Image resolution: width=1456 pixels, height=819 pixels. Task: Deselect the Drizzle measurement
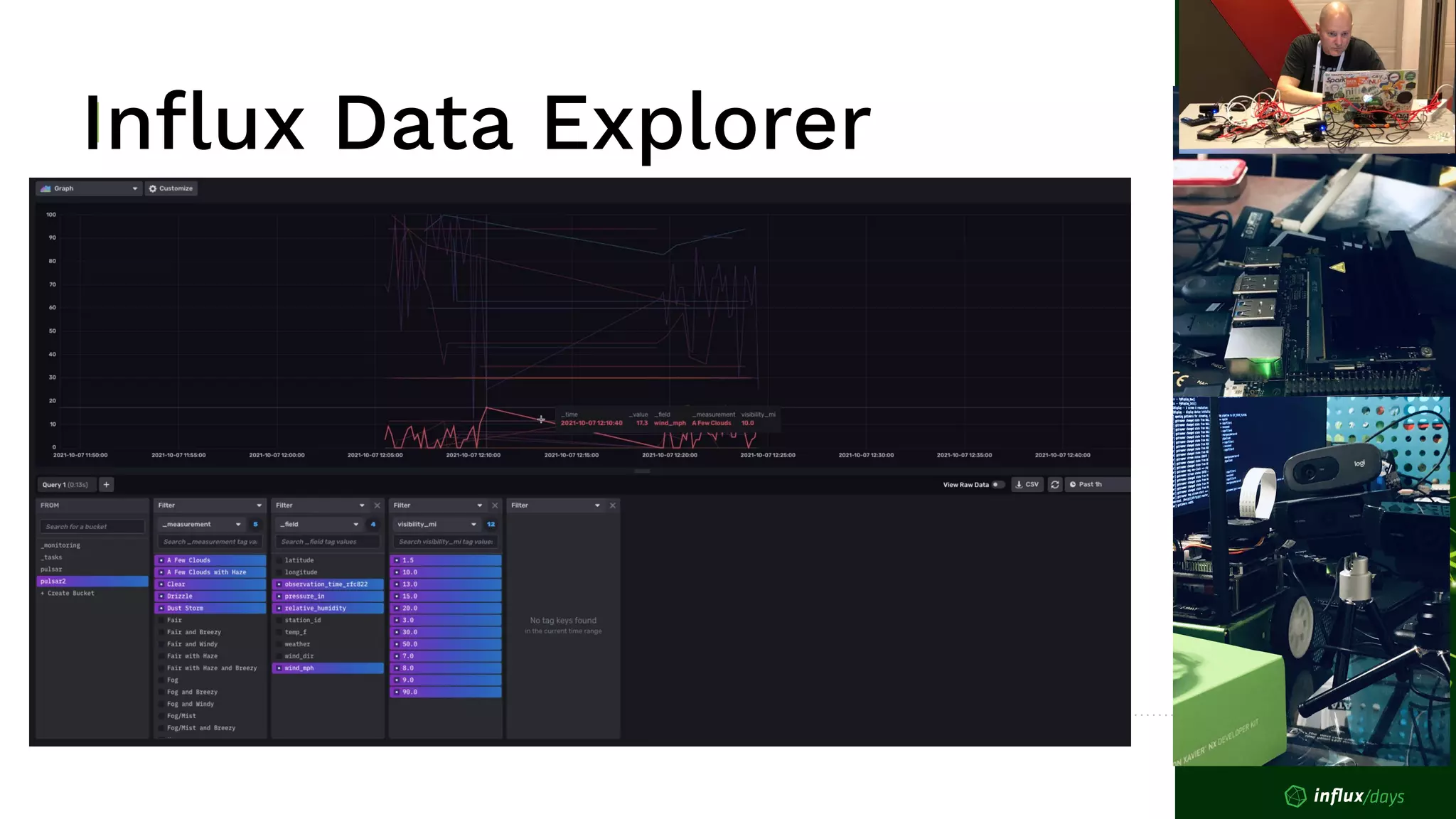pyautogui.click(x=210, y=596)
